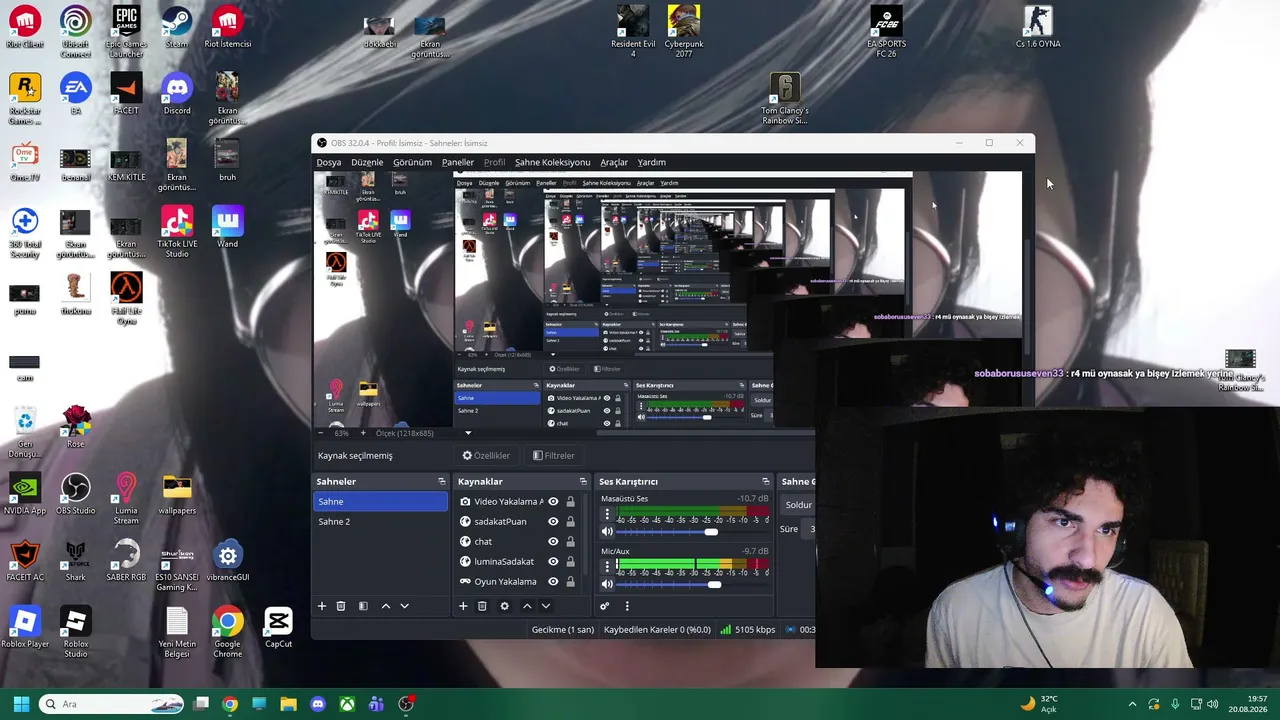Zoom in the preview with plus button

pos(363,433)
